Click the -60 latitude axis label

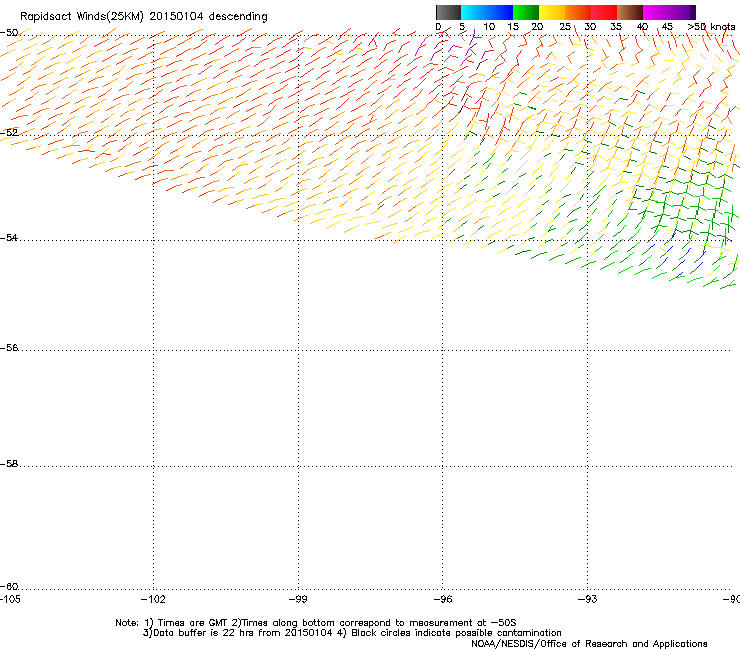click(9, 586)
